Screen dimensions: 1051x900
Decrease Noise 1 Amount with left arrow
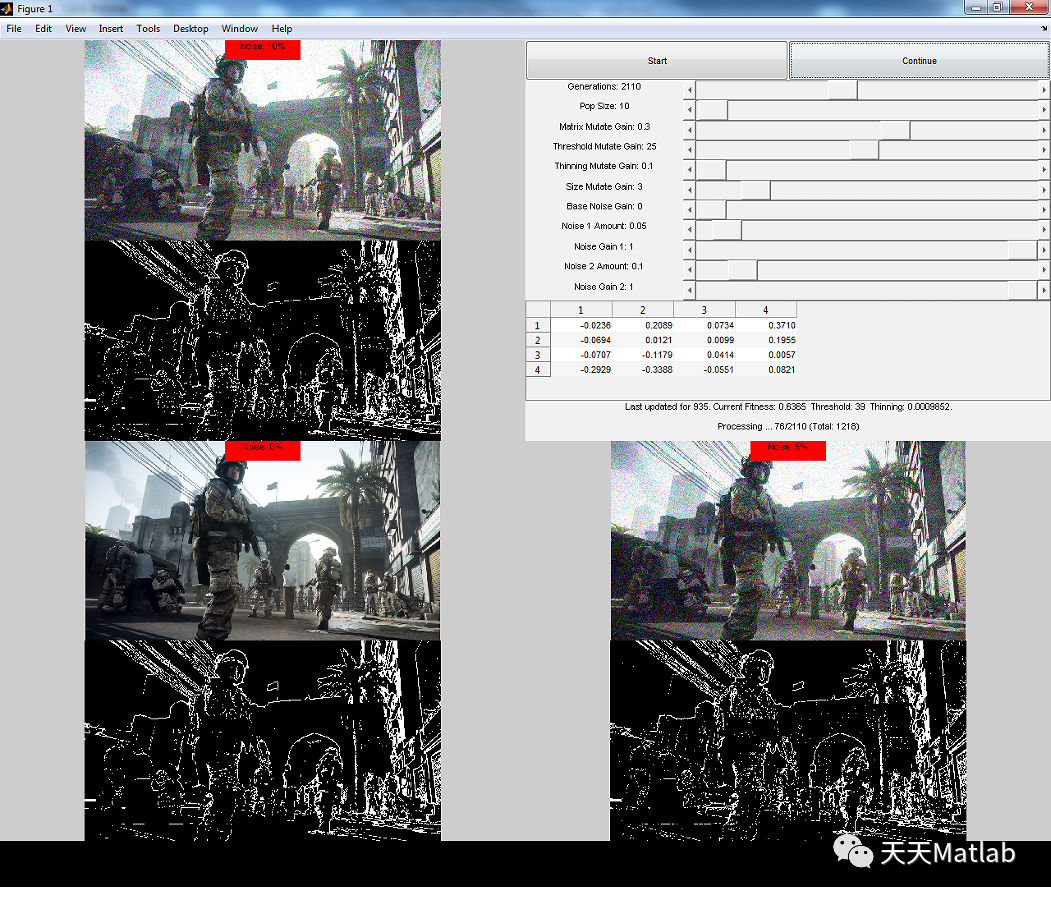pos(690,230)
